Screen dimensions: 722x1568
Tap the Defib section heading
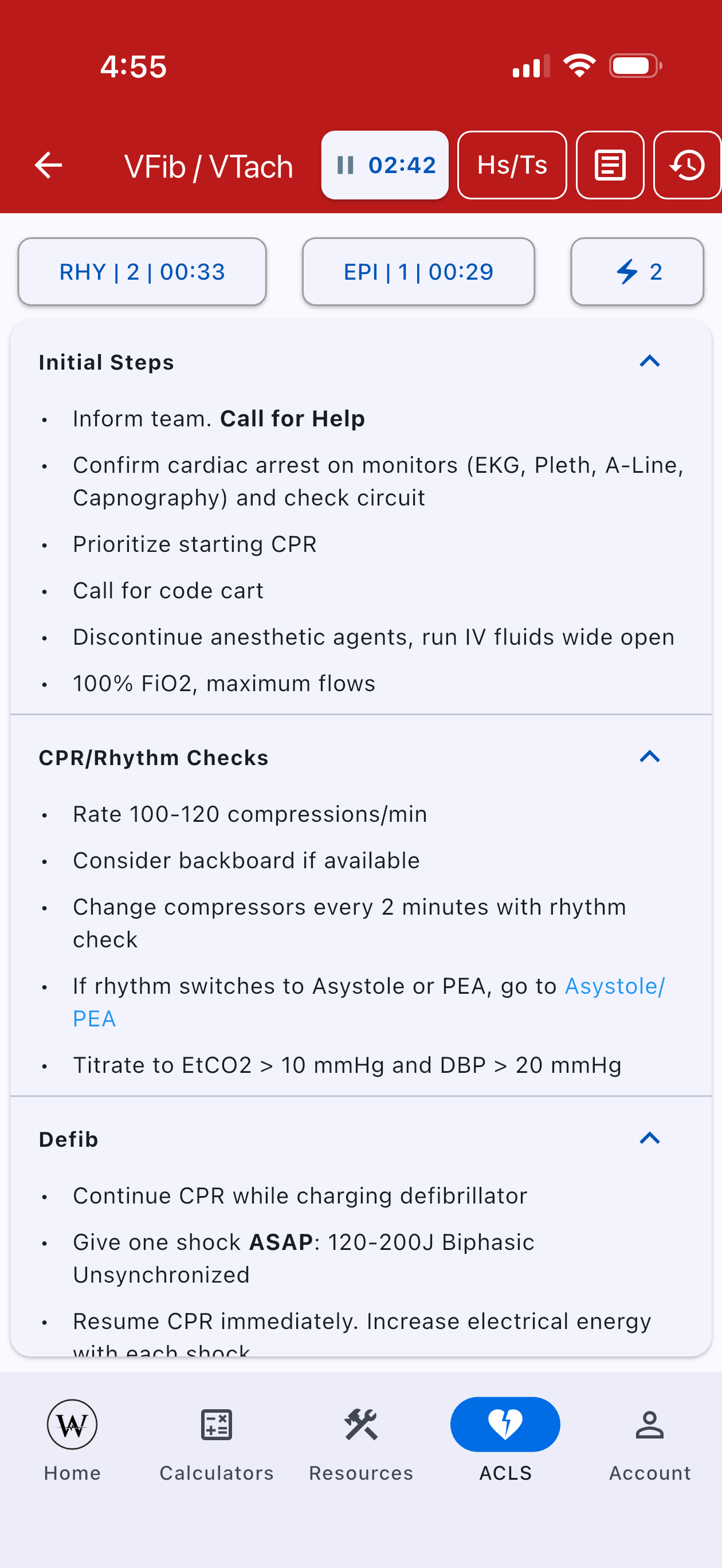tap(68, 1139)
